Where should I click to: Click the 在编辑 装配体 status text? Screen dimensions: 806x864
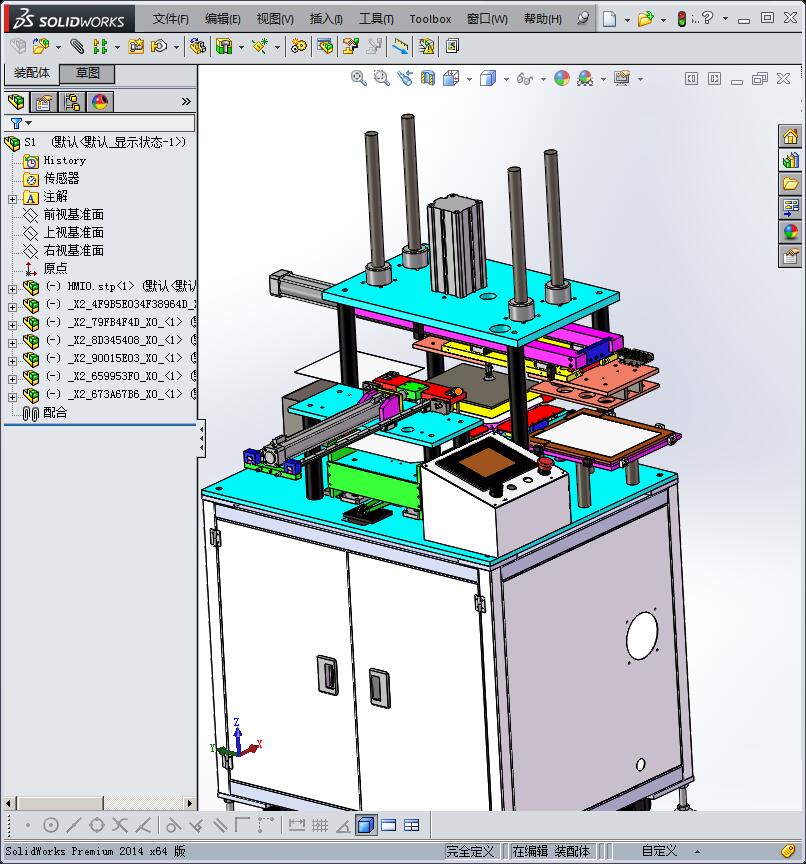(x=551, y=851)
